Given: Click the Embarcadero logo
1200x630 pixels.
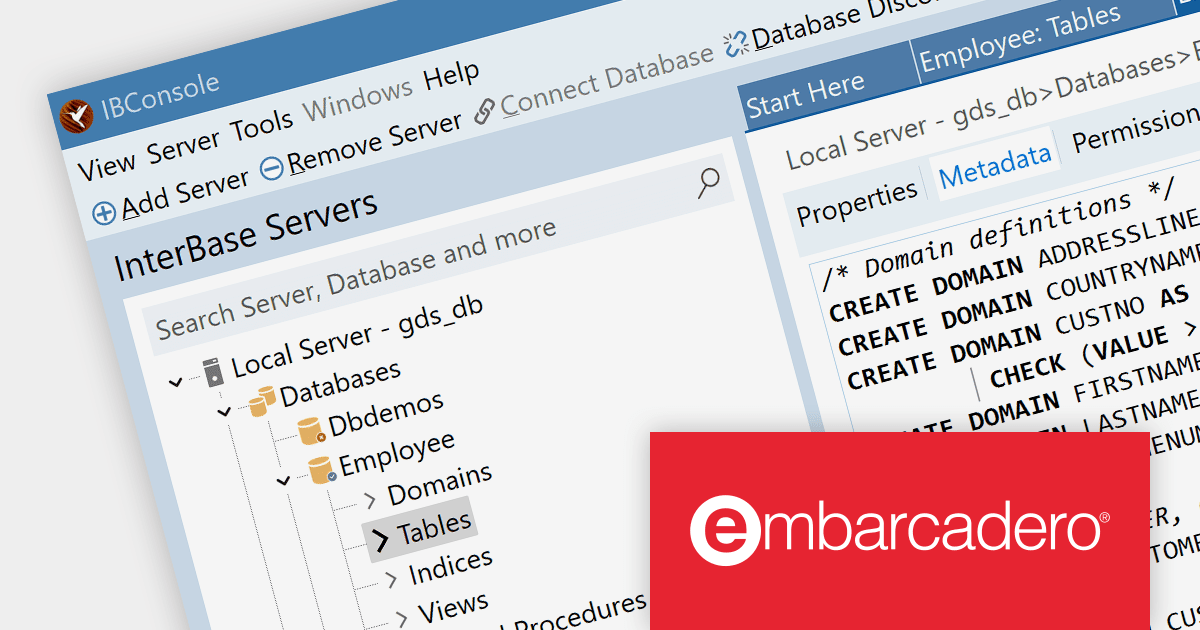Looking at the screenshot, I should click(x=899, y=531).
